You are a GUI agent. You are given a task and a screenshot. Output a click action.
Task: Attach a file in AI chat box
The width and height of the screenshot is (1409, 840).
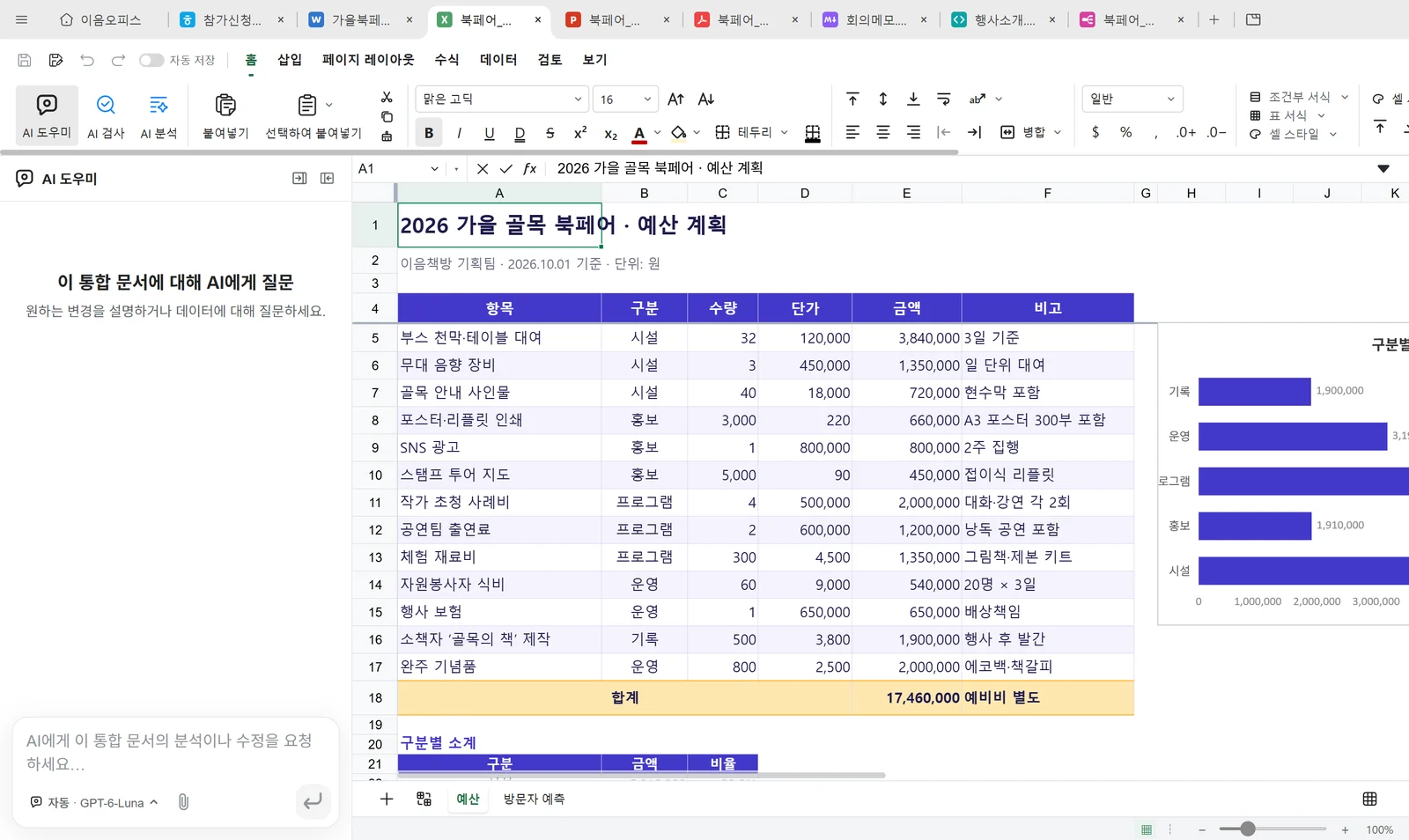[x=183, y=802]
